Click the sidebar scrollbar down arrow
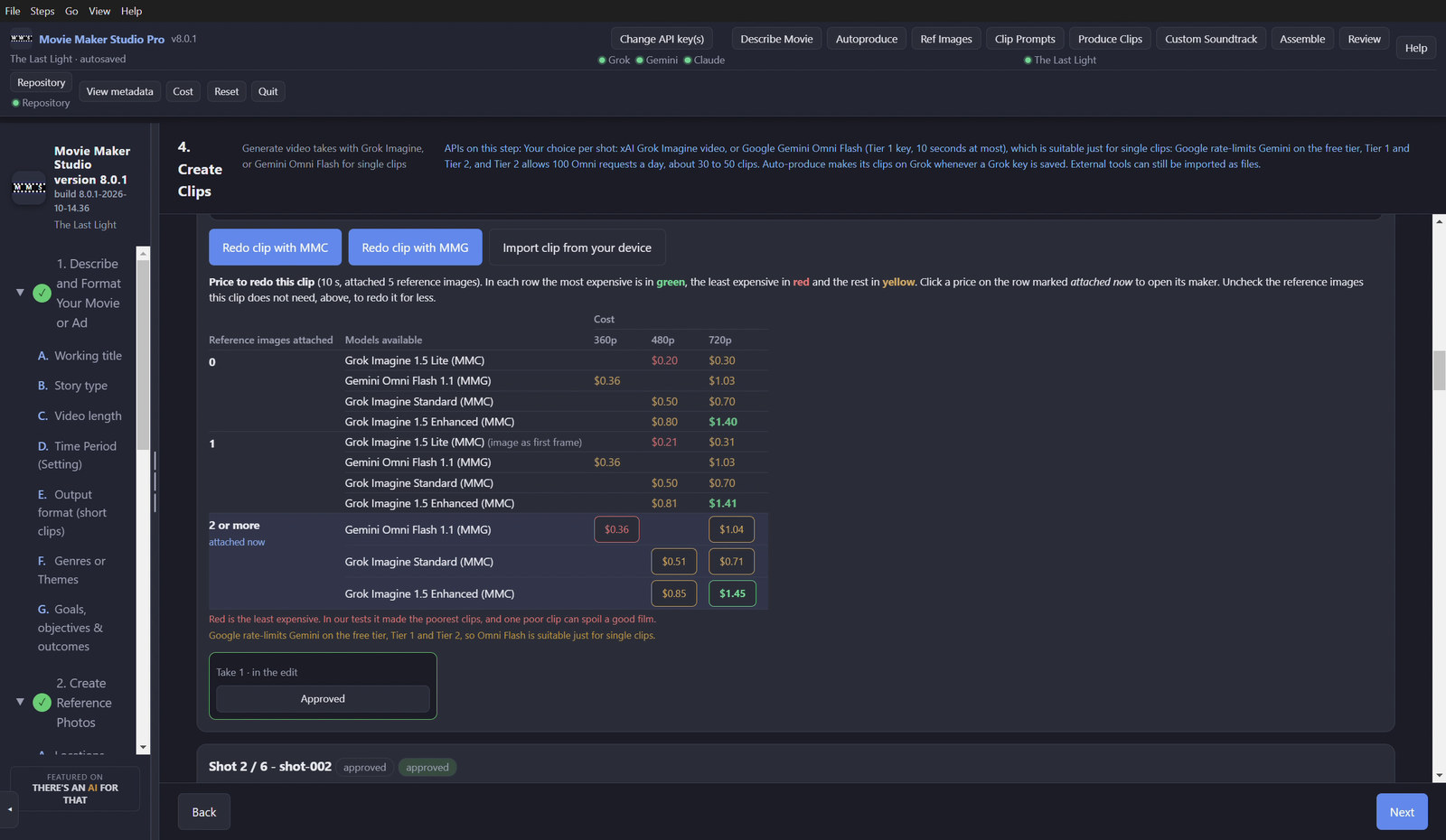 coord(143,748)
